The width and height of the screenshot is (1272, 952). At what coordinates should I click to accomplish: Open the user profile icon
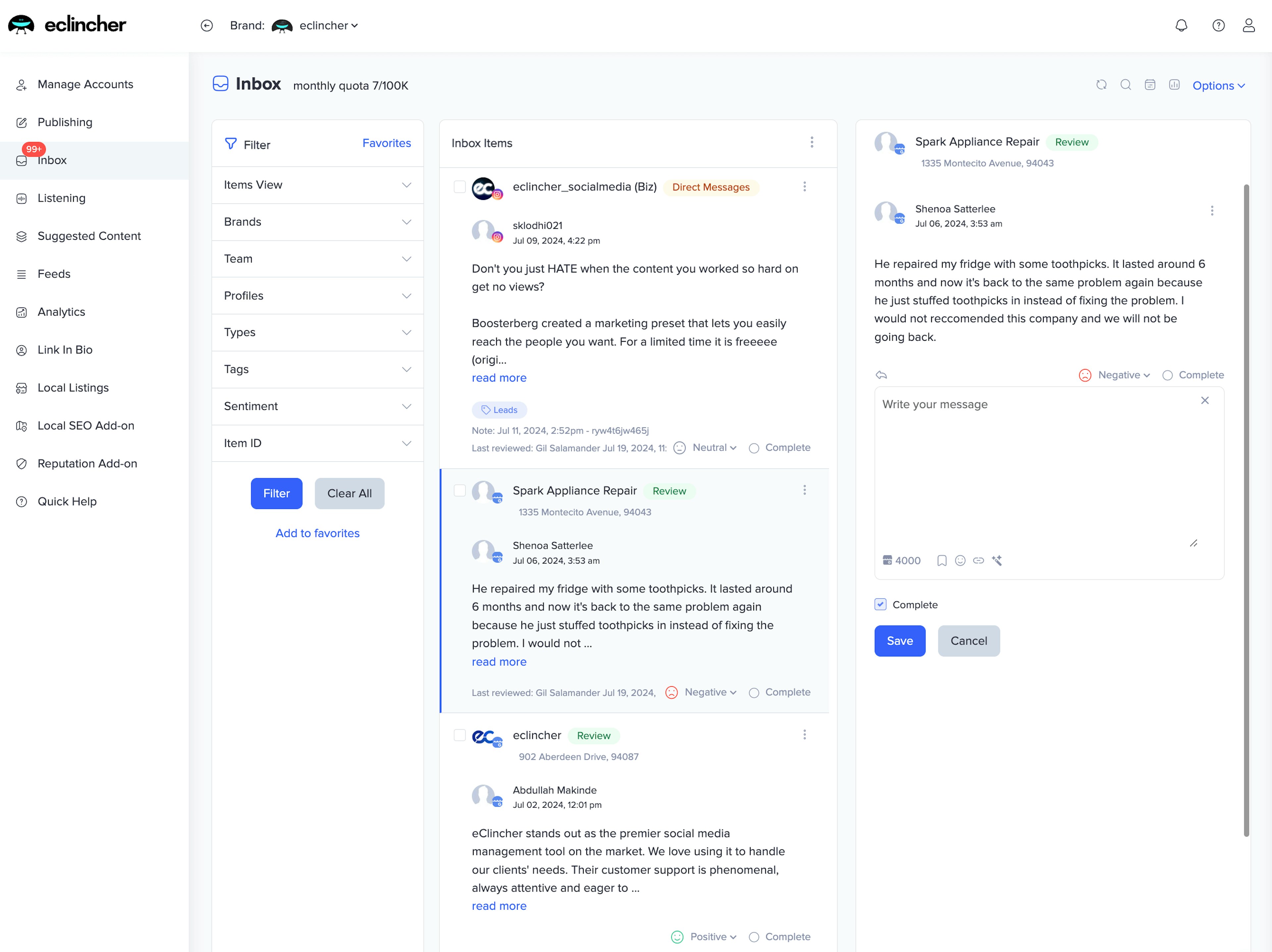coord(1248,25)
